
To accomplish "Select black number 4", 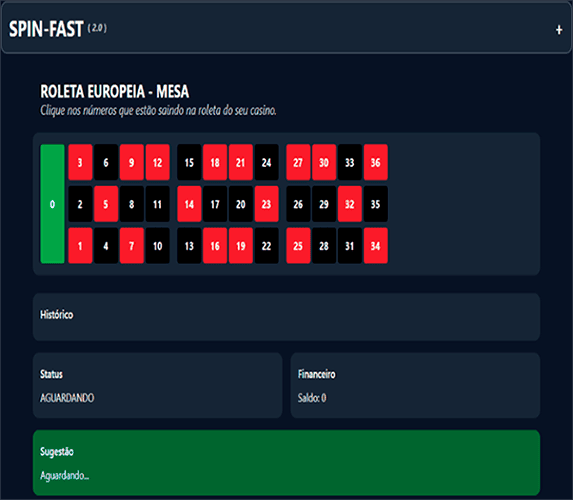I will pos(106,246).
